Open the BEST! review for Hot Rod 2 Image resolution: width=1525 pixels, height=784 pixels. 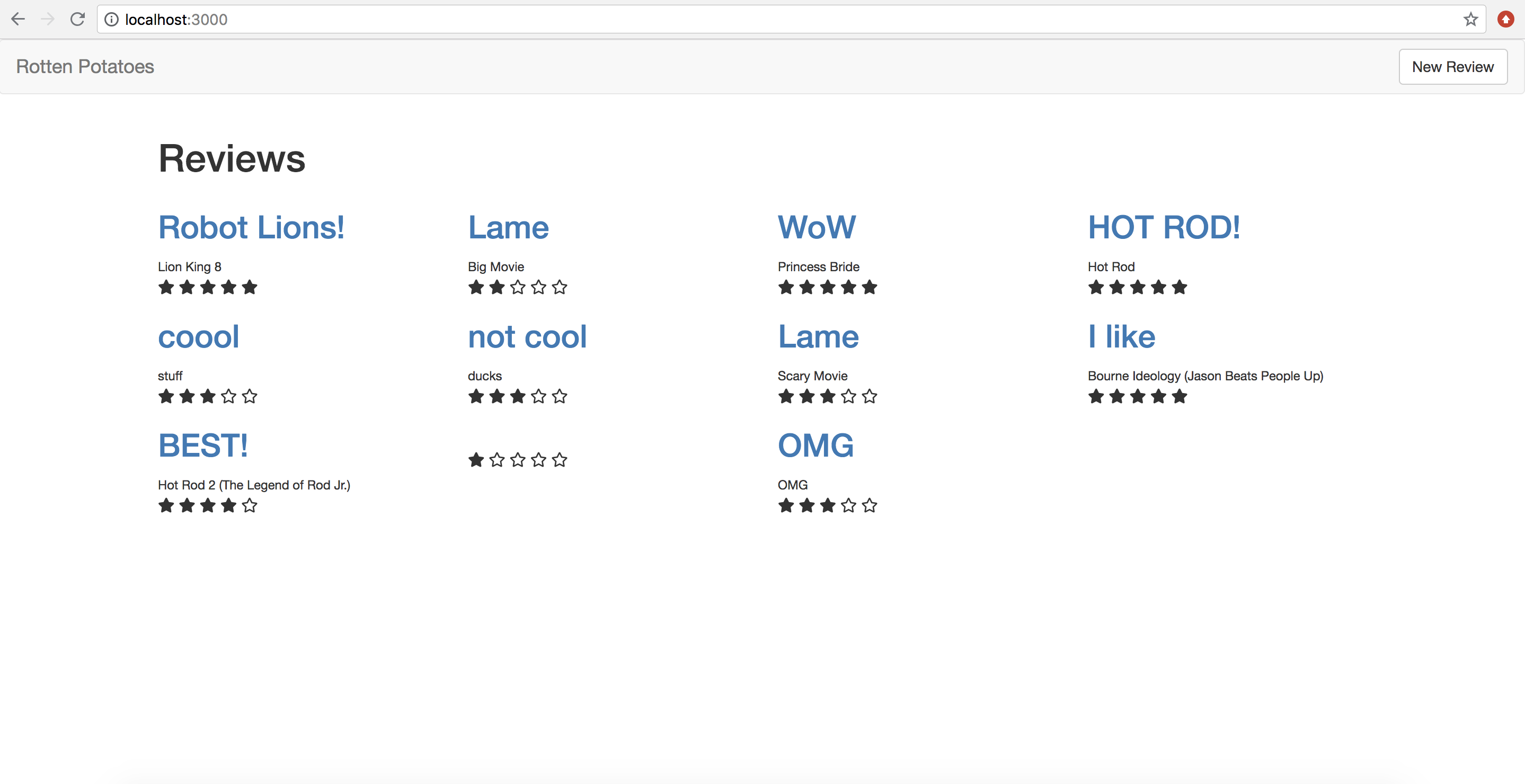click(202, 445)
